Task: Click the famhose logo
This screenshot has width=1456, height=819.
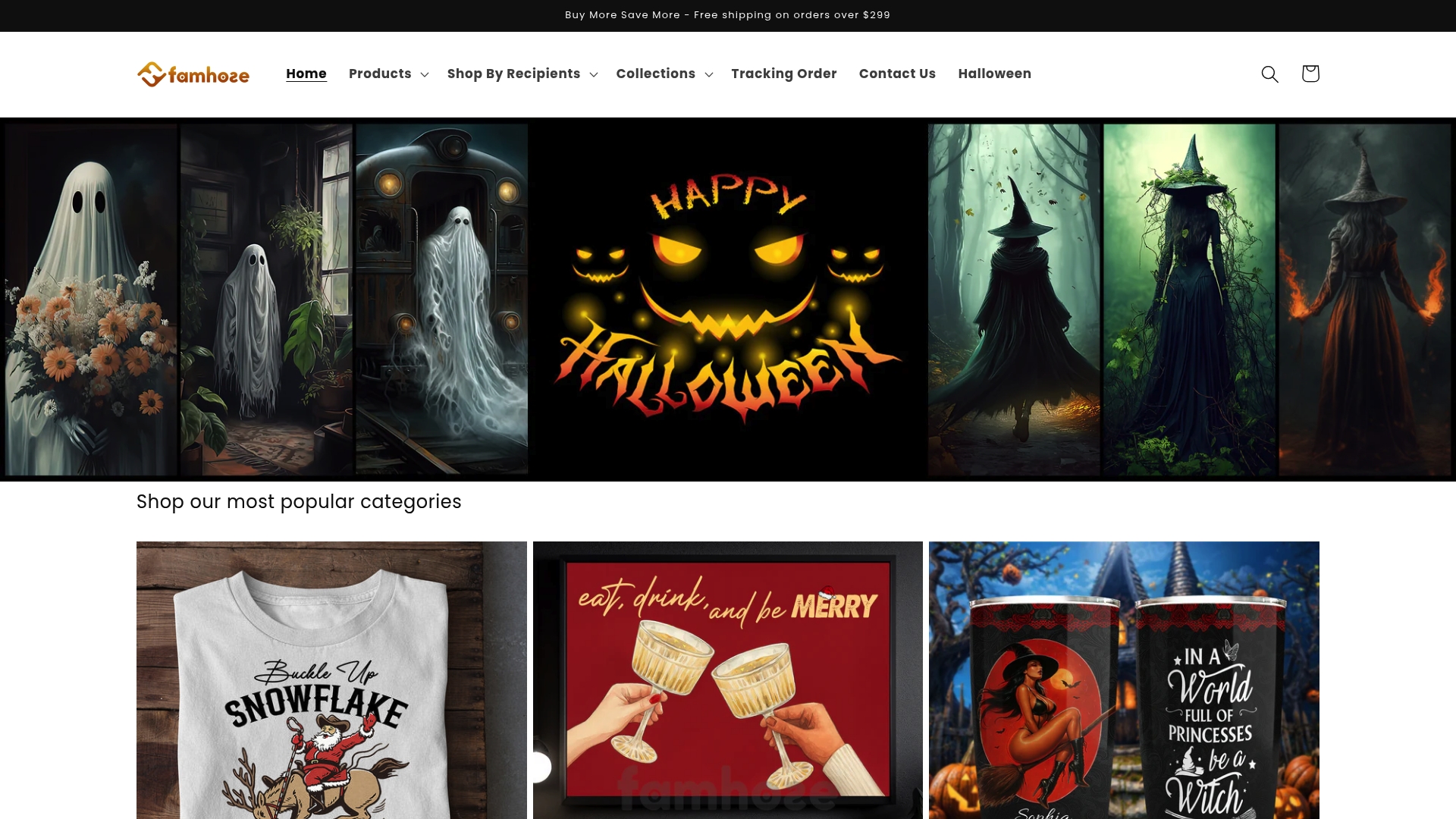Action: [x=193, y=74]
